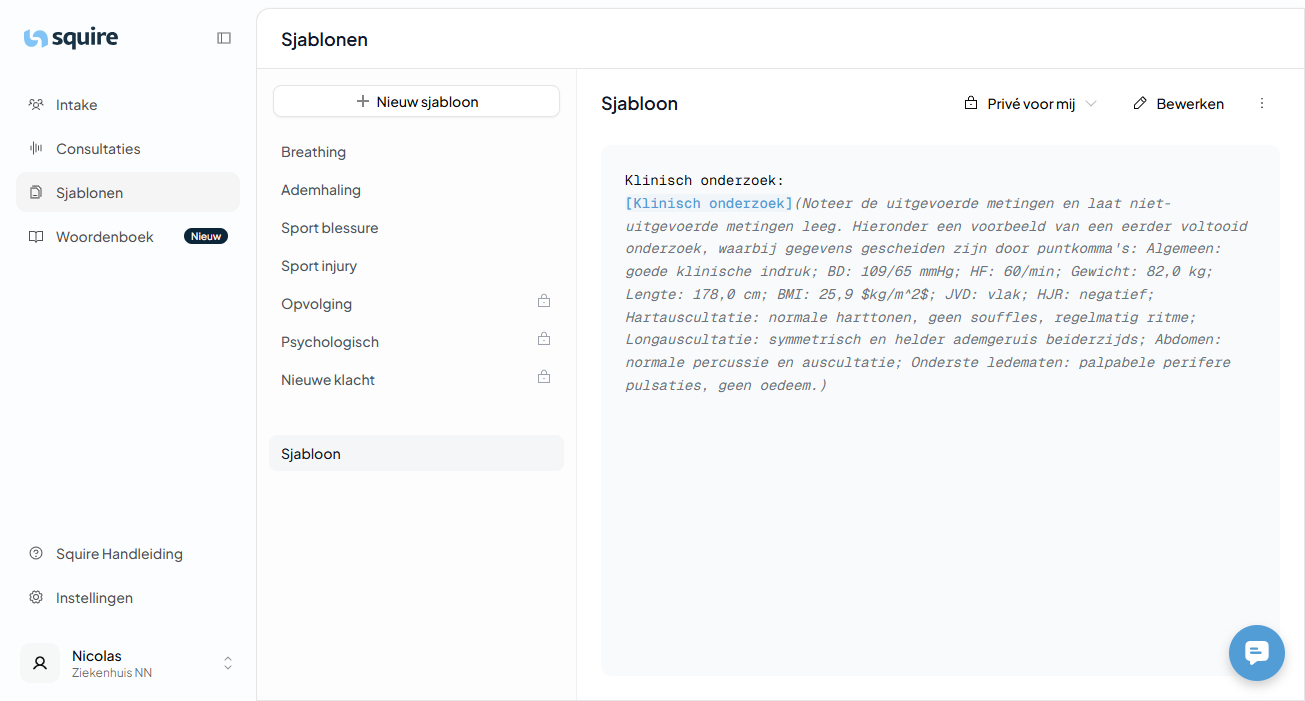Click the Intake people icon

click(36, 105)
